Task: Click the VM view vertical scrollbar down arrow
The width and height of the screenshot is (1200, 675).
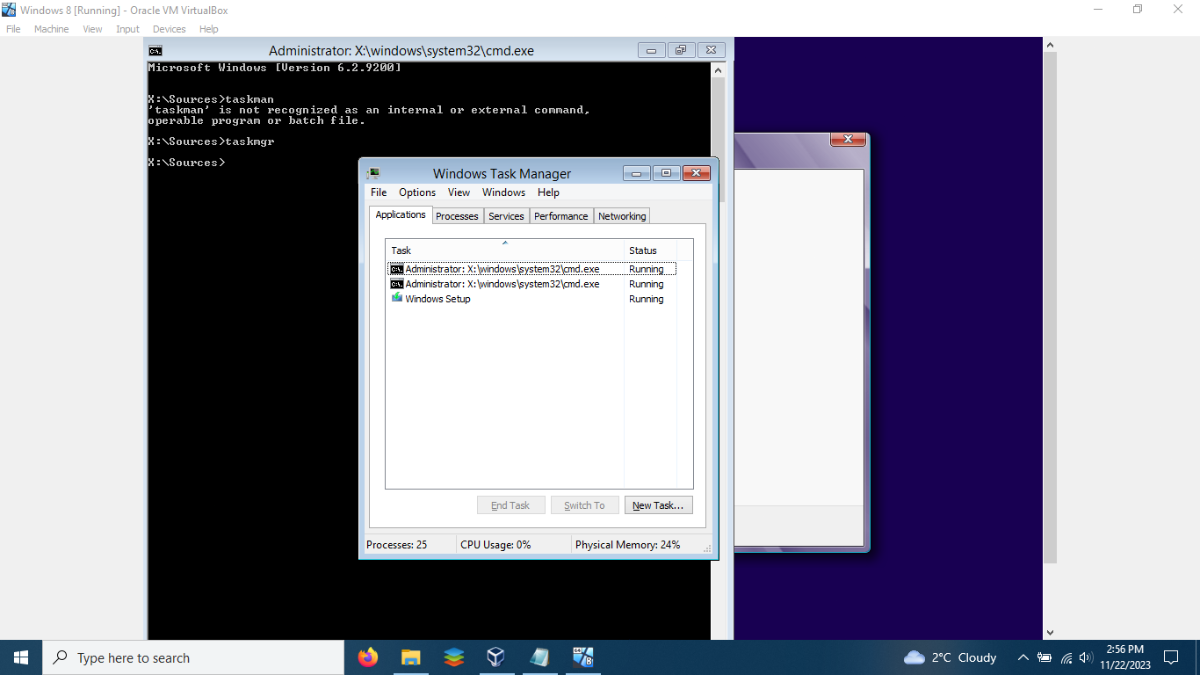Action: click(x=1049, y=632)
